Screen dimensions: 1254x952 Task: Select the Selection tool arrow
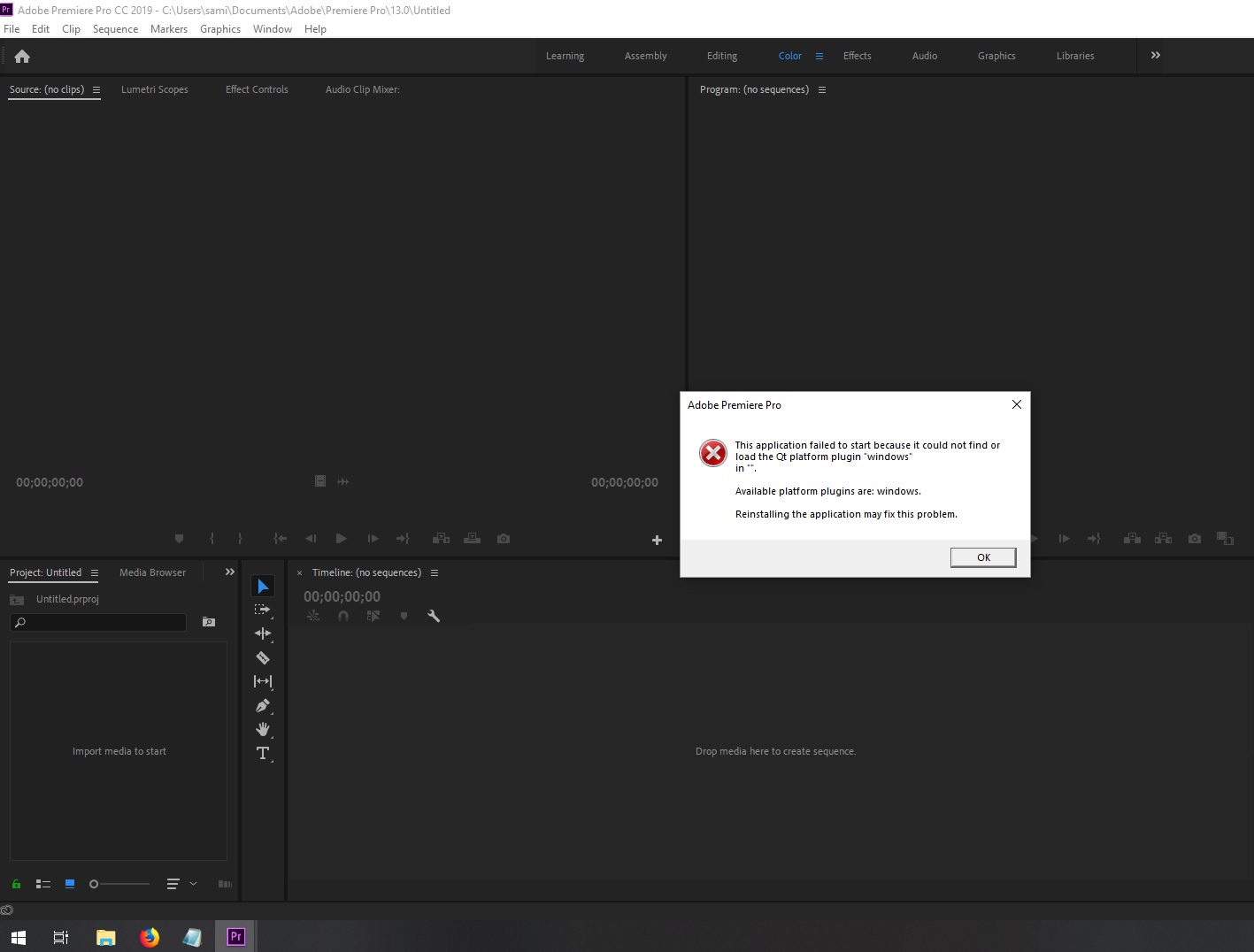click(263, 586)
